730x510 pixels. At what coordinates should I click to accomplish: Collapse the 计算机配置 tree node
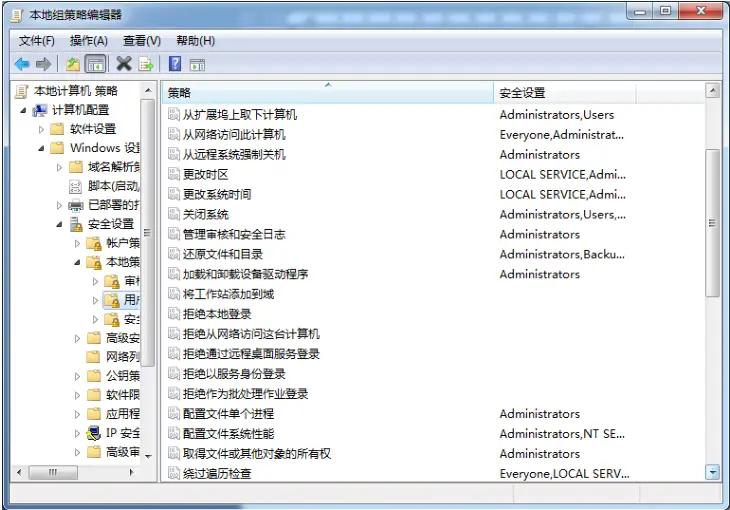23,110
